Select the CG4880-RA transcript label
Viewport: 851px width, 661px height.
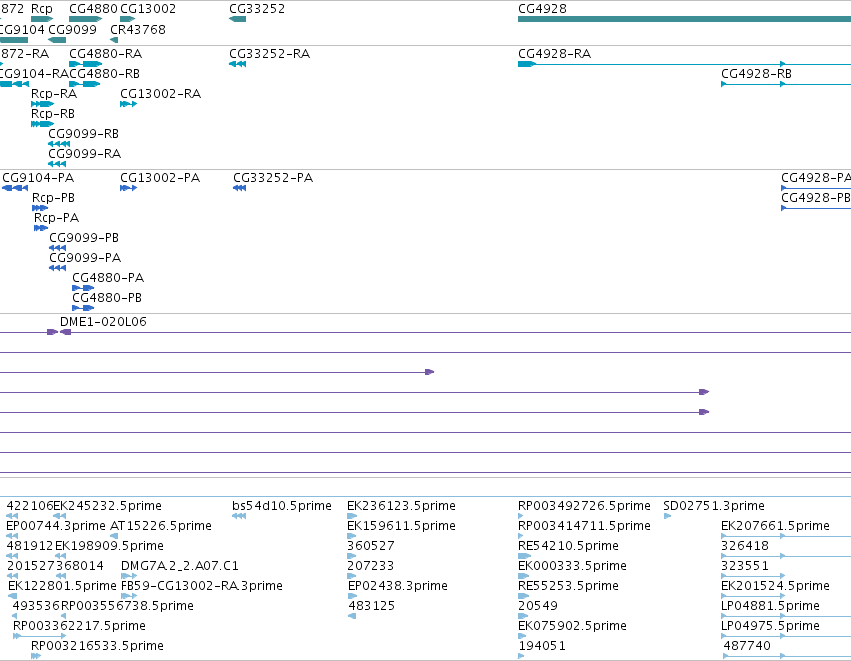tap(105, 54)
